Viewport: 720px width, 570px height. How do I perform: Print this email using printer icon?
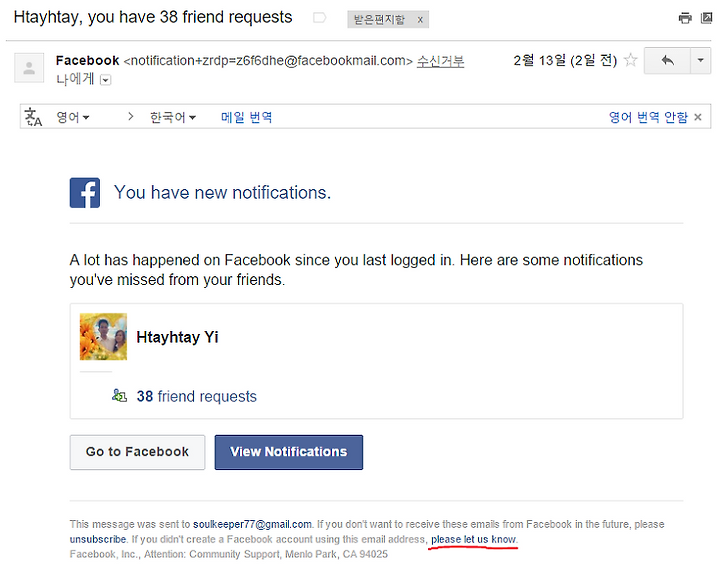point(685,18)
